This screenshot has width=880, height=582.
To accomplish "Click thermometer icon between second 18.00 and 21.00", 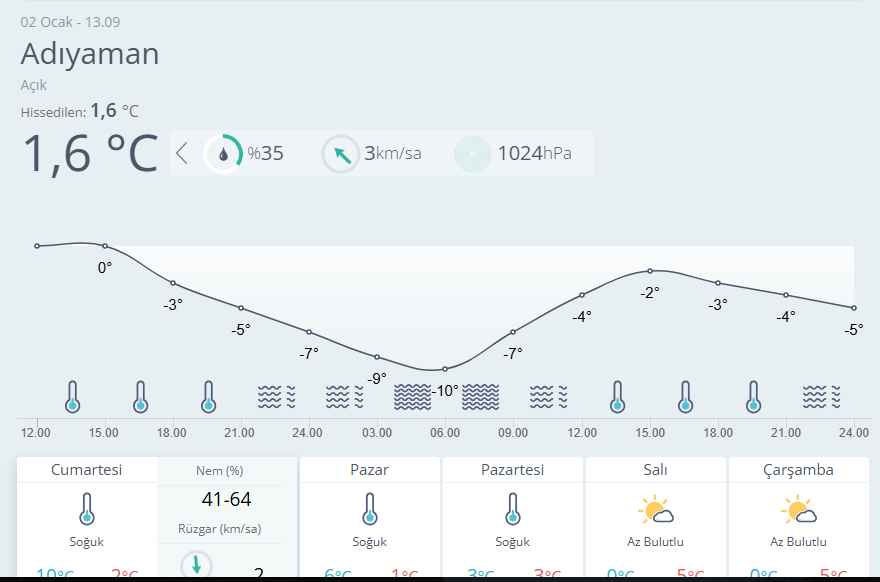I will 753,397.
